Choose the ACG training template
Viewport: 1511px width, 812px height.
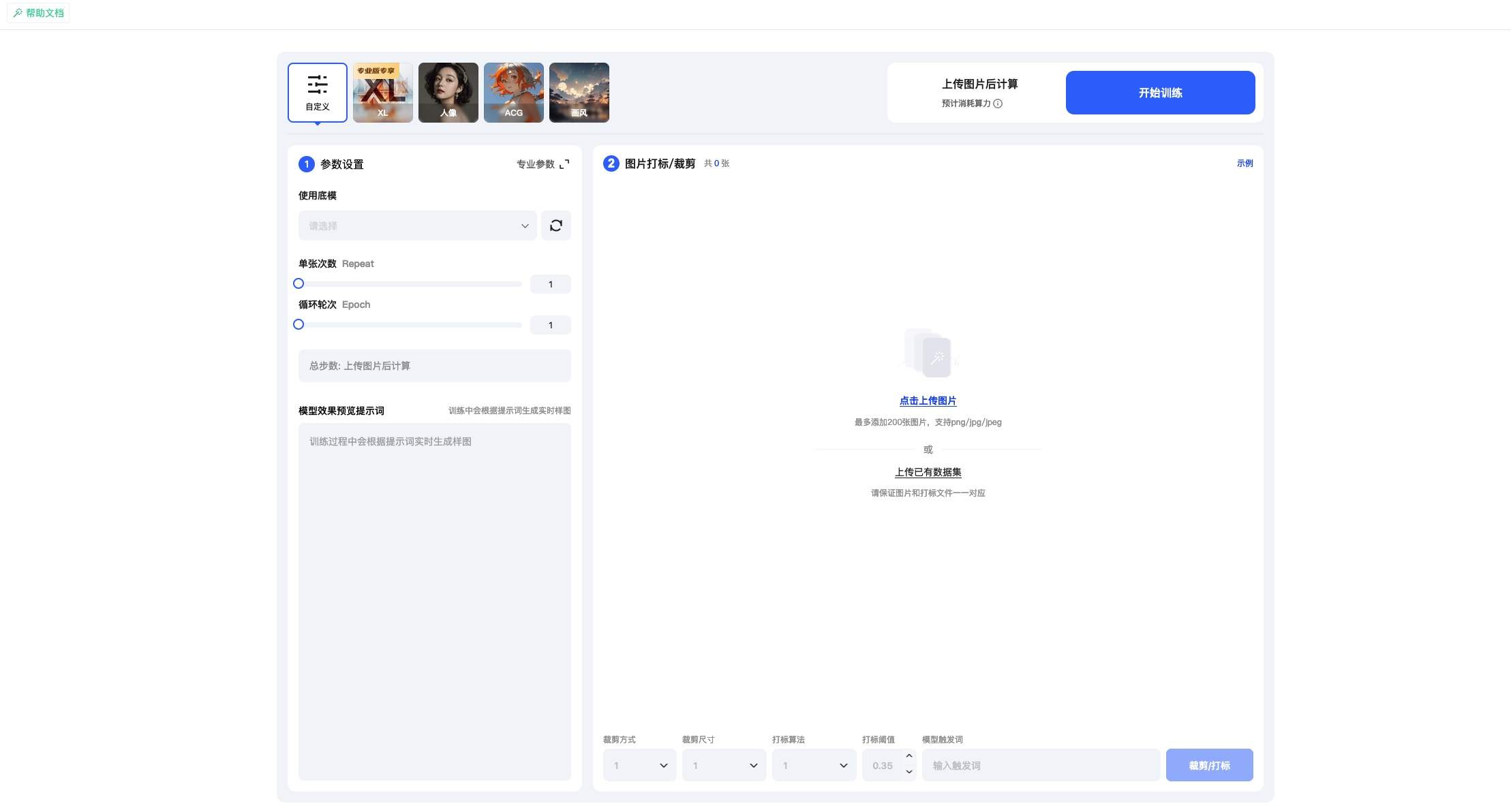[513, 92]
